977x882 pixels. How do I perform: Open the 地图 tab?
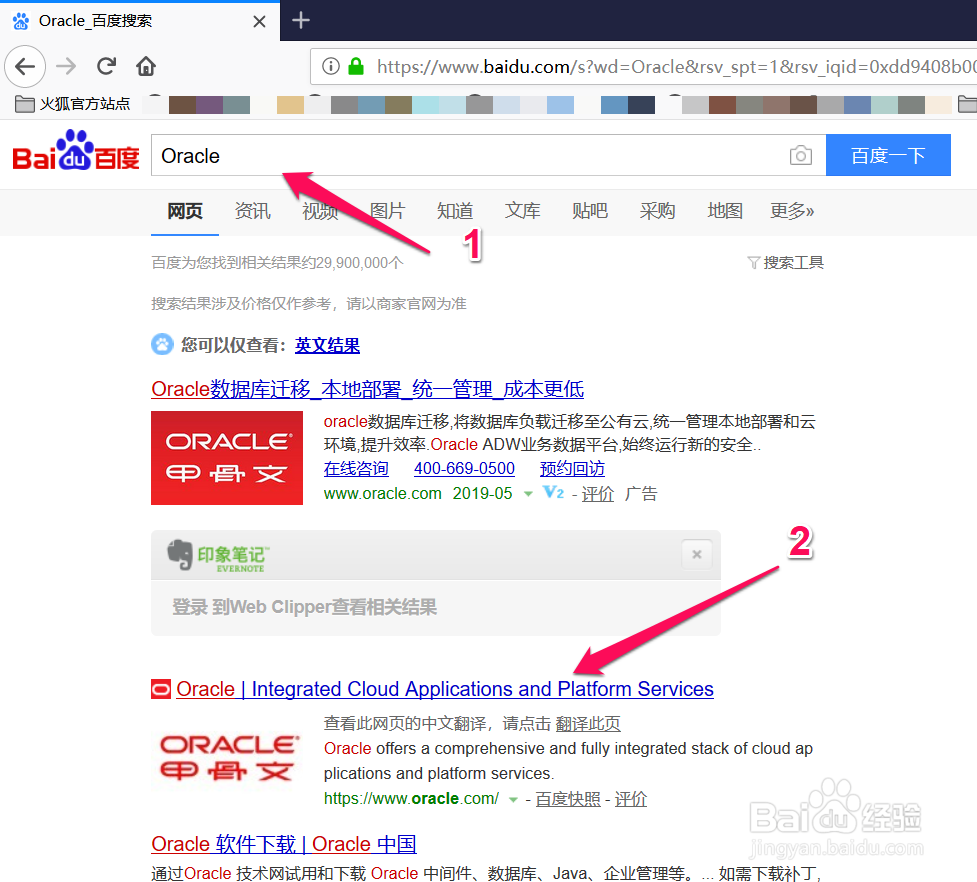coord(725,211)
